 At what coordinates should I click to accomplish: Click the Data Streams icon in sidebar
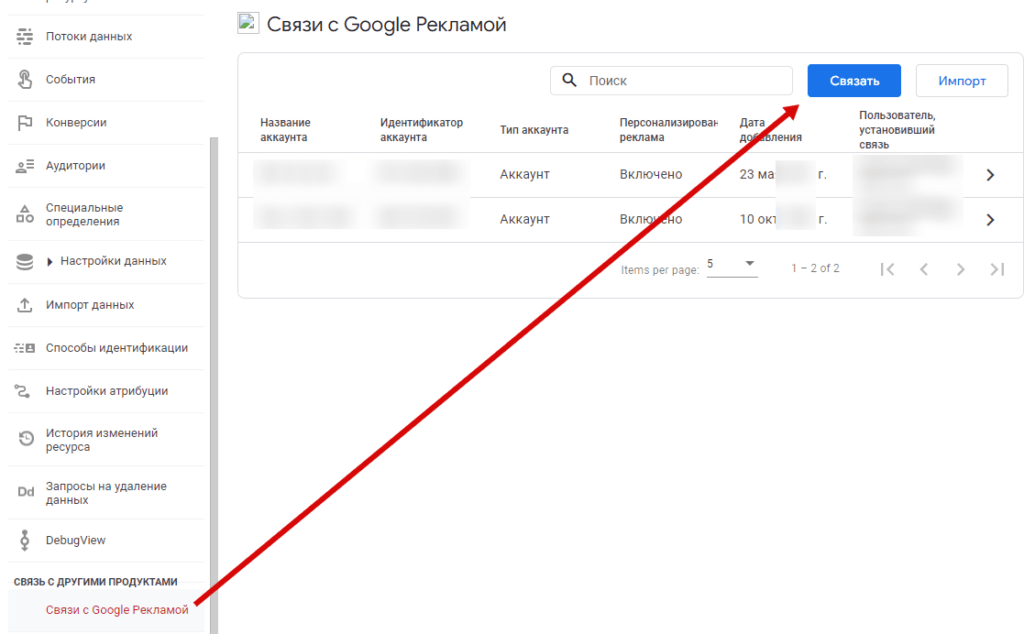25,37
